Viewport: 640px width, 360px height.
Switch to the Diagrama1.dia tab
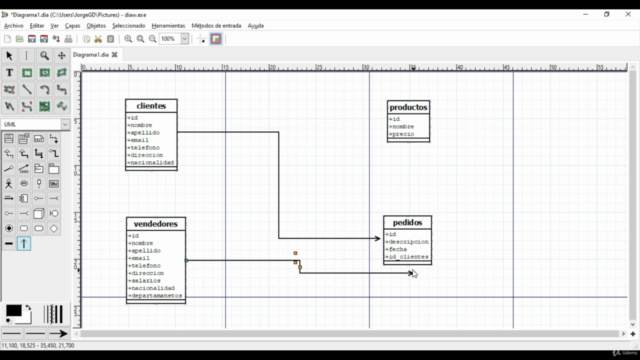(91, 55)
